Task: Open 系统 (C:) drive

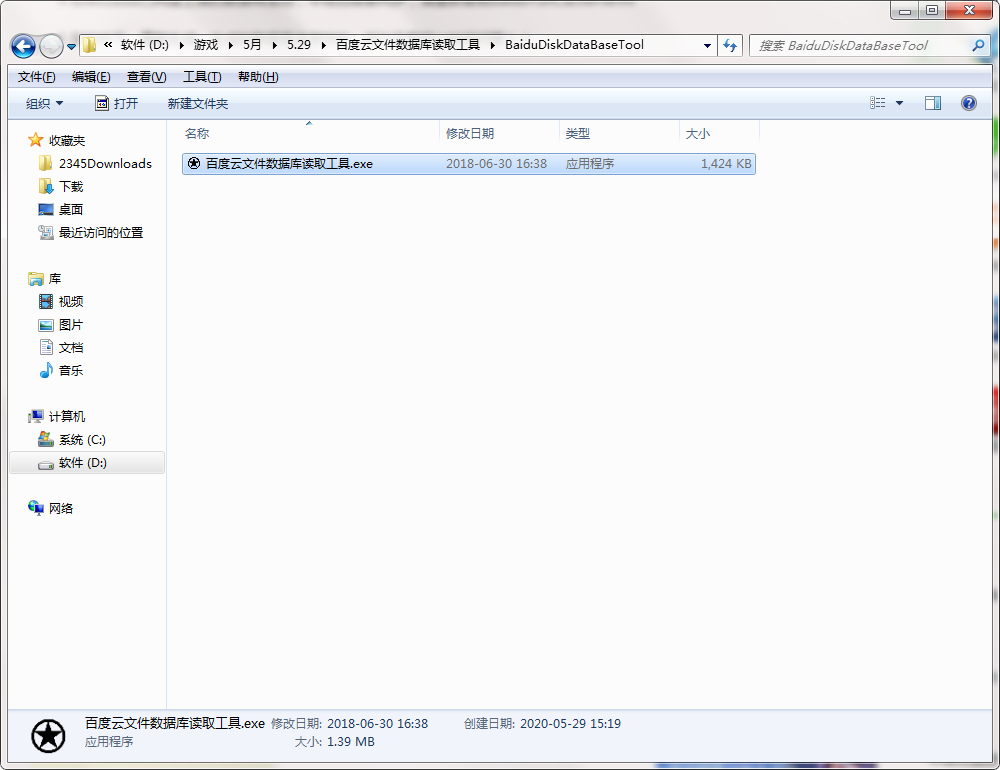Action: [82, 440]
